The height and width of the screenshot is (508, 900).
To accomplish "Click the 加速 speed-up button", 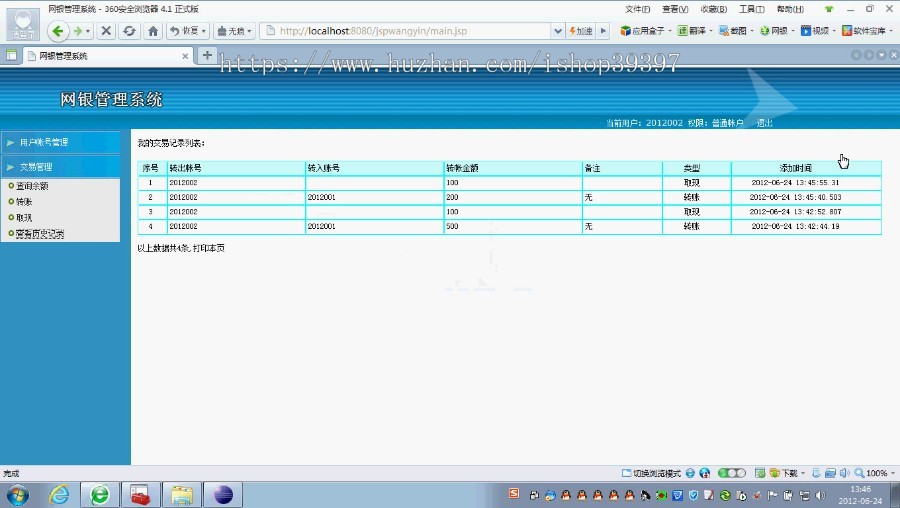I will pyautogui.click(x=581, y=31).
